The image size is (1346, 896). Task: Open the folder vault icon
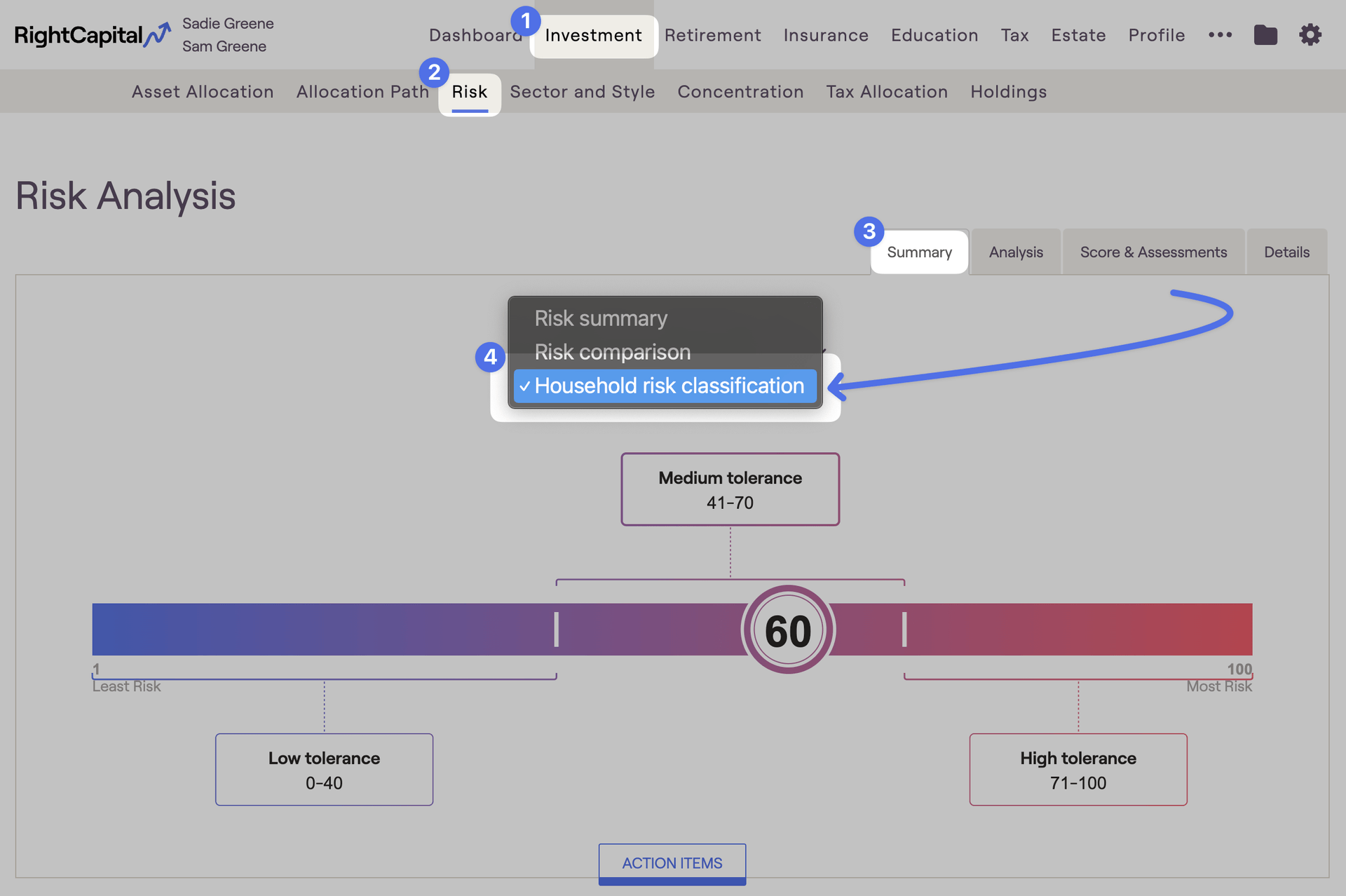click(x=1265, y=35)
